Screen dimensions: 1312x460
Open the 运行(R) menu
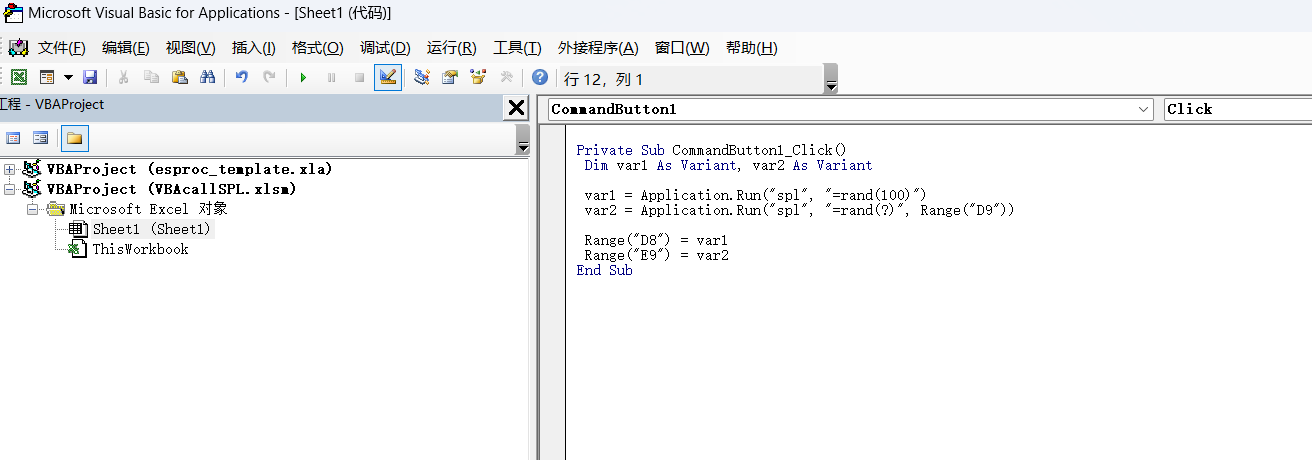[451, 48]
